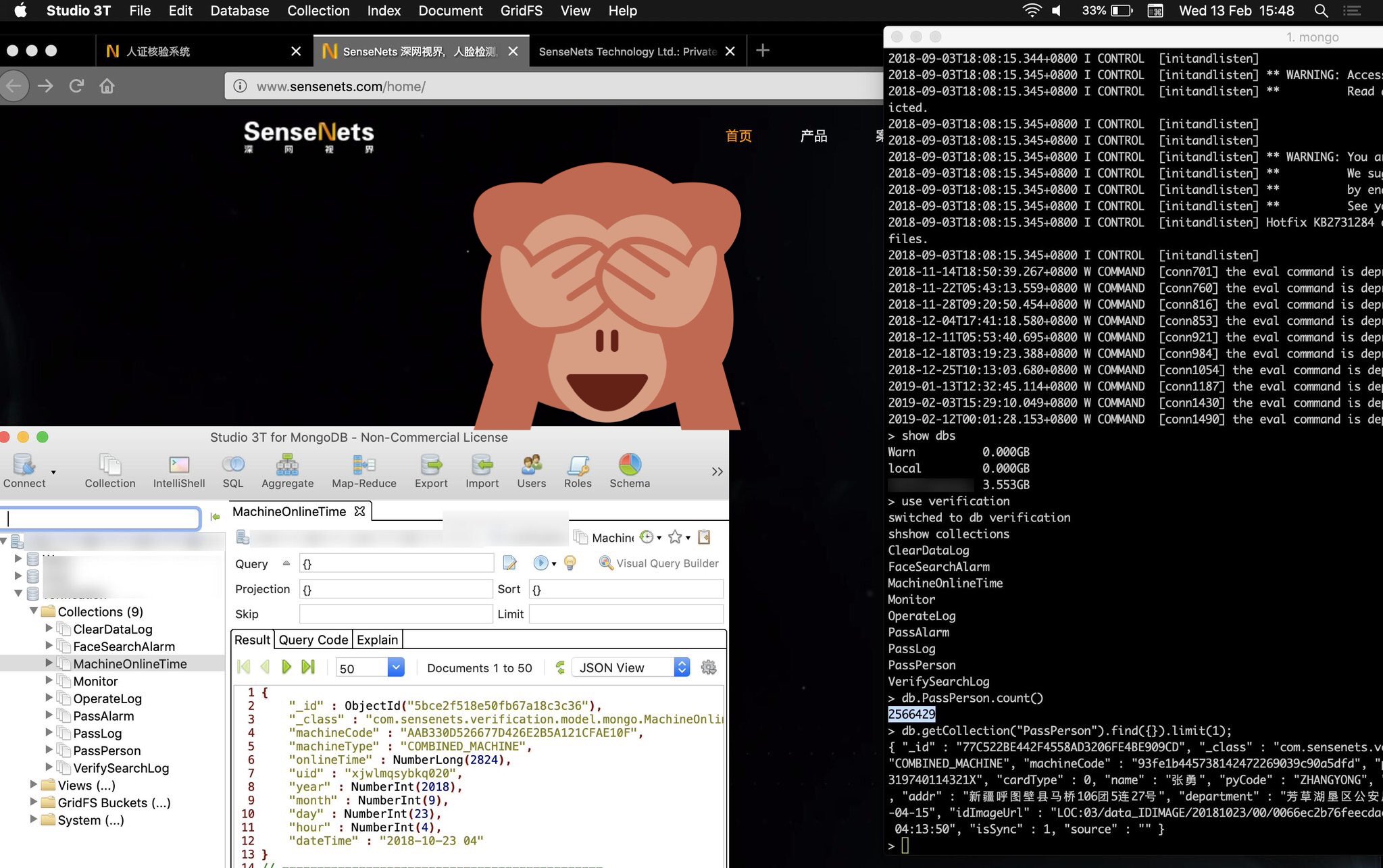The height and width of the screenshot is (868, 1383).
Task: Click the IntelliShell toolbar icon
Action: pos(178,465)
